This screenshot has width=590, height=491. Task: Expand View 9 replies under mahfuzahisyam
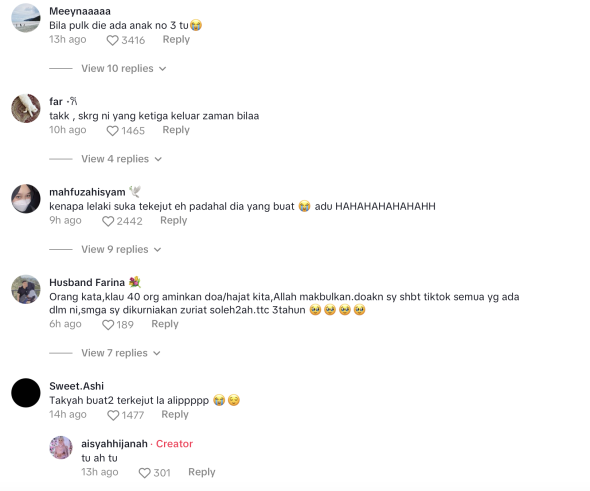(121, 249)
